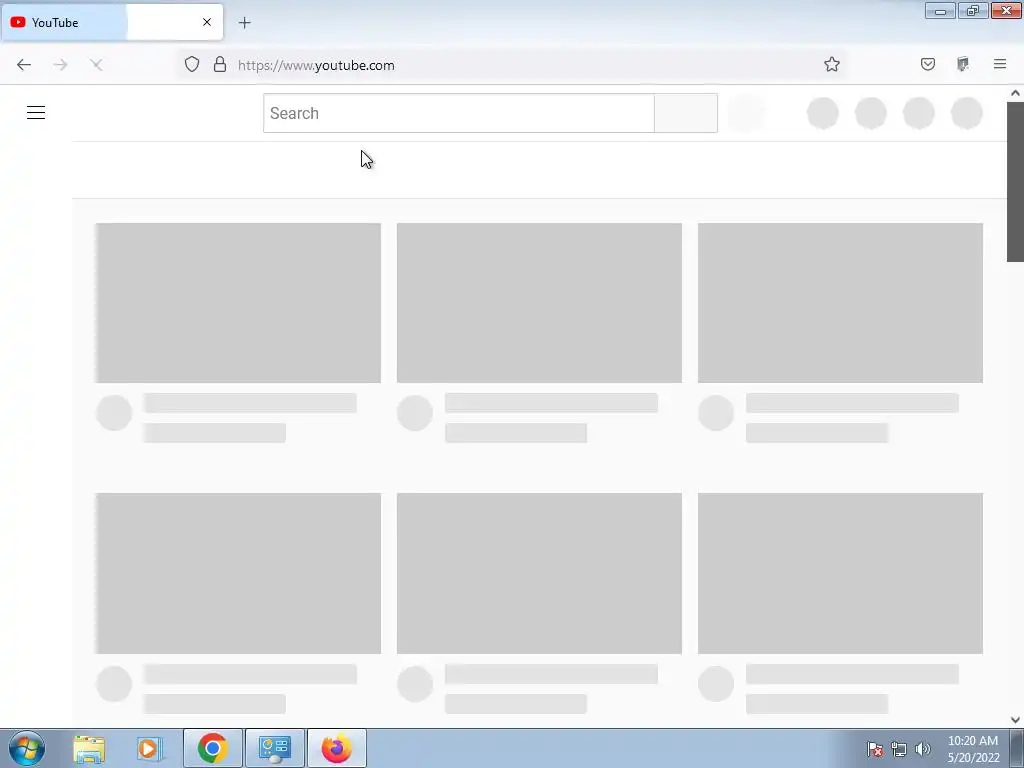Viewport: 1024px width, 768px height.
Task: Switch to Google Chrome in taskbar
Action: pyautogui.click(x=212, y=748)
